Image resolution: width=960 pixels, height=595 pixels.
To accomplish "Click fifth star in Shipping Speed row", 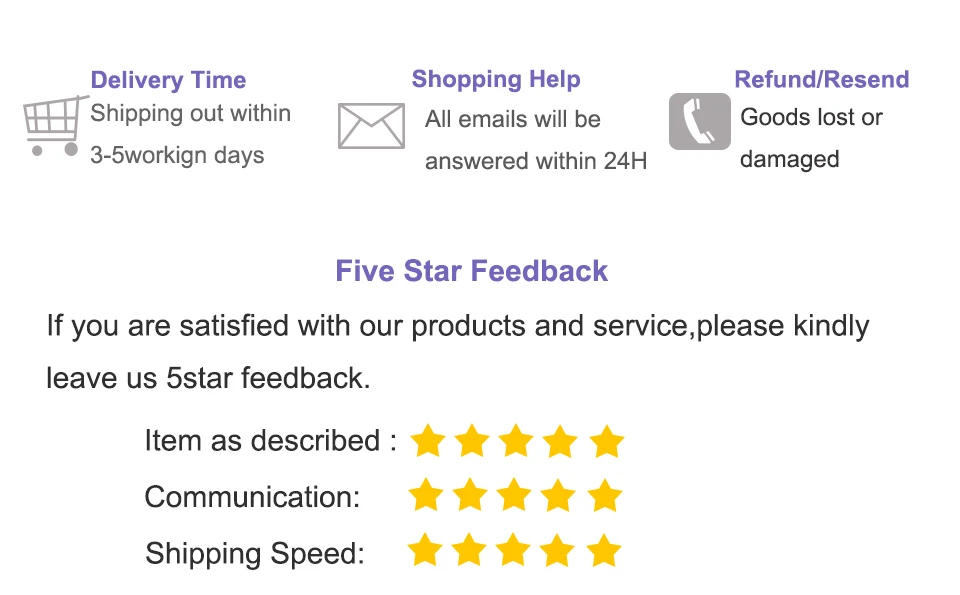I will point(604,550).
